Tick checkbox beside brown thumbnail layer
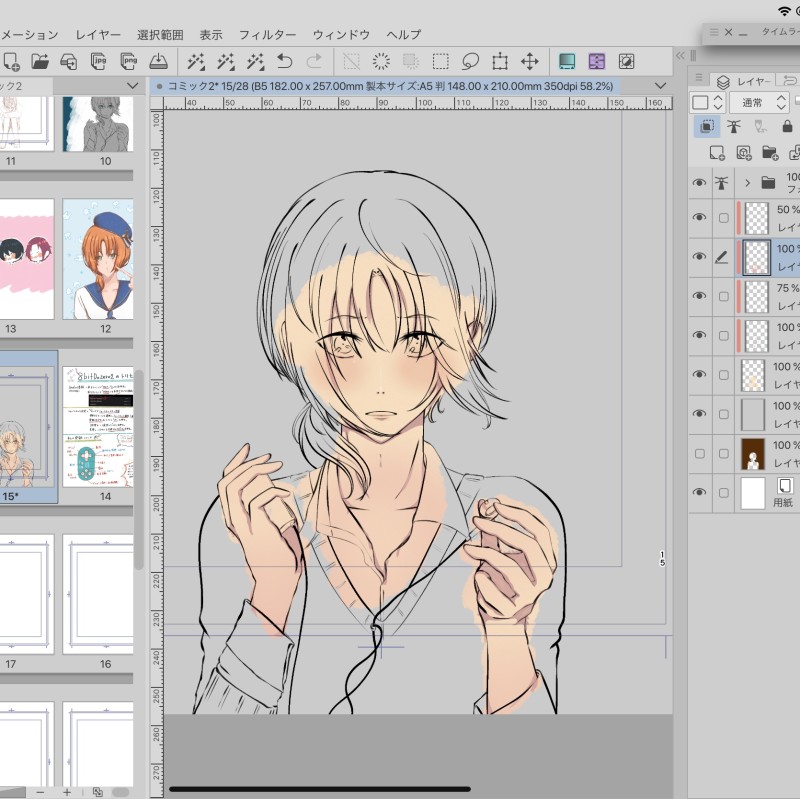 tap(723, 454)
